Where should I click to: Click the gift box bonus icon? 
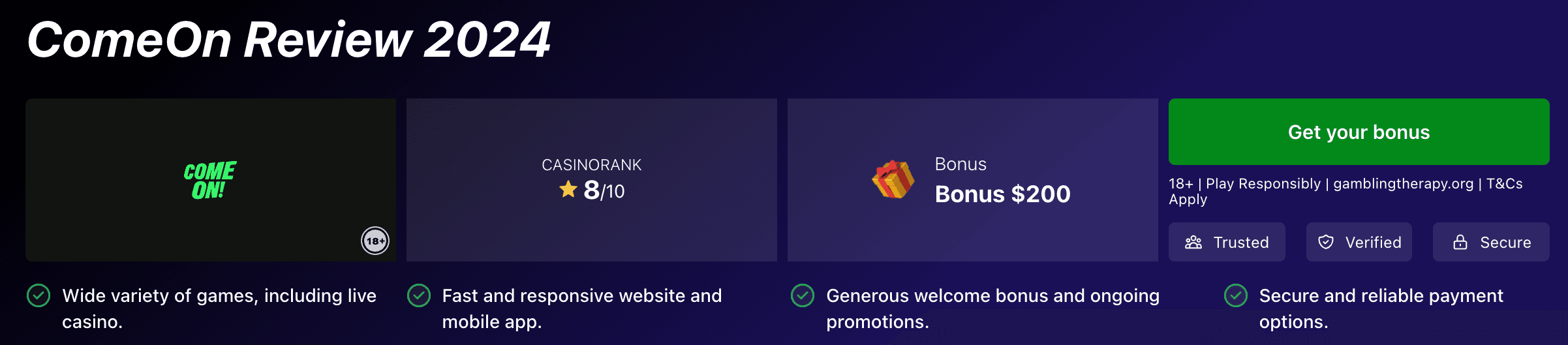click(x=893, y=179)
